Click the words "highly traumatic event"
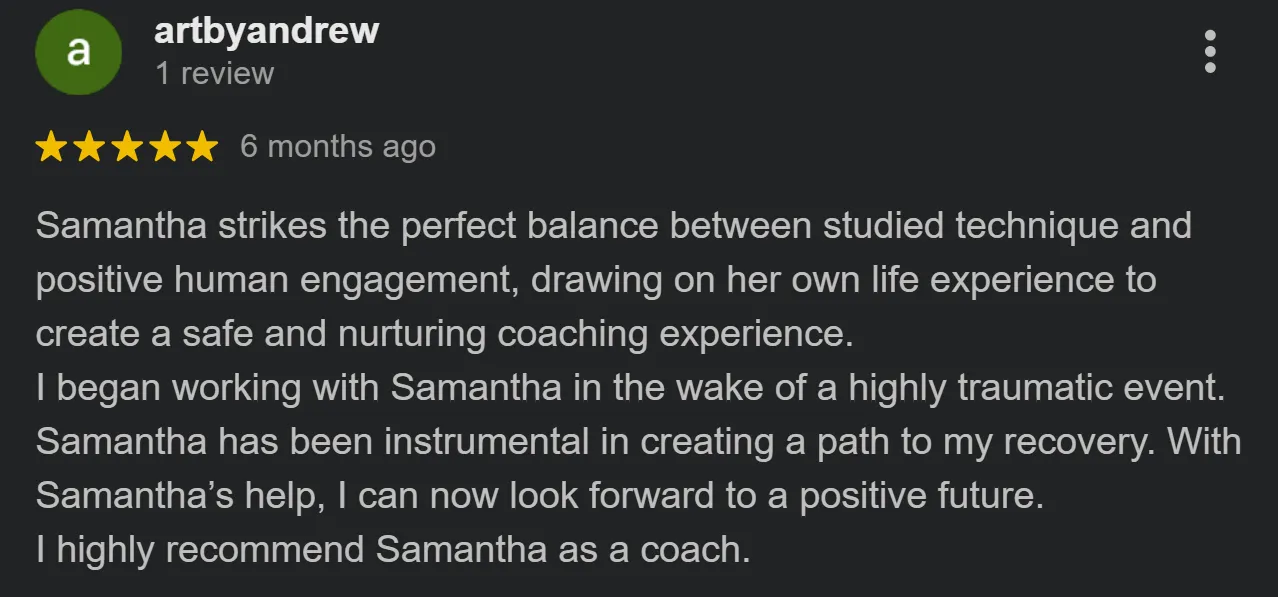The image size is (1278, 597). click(x=1037, y=389)
